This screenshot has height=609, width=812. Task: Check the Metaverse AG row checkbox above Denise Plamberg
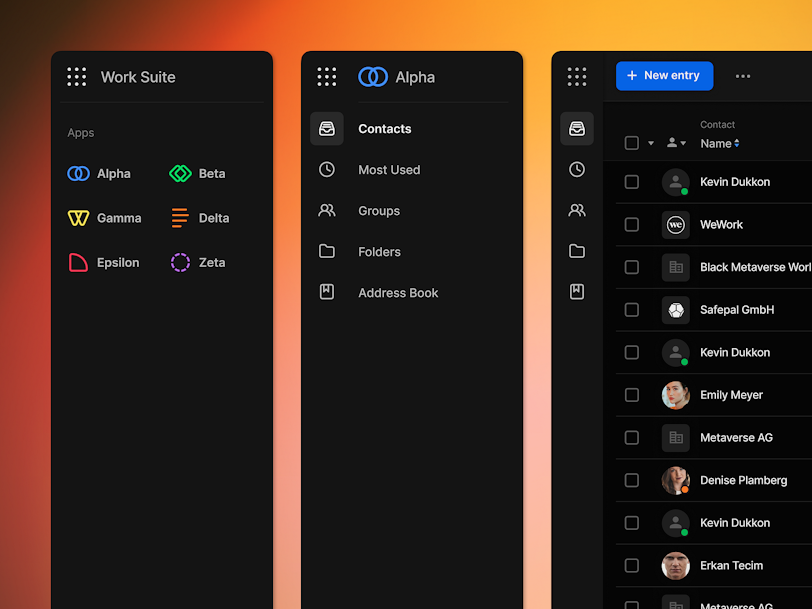pyautogui.click(x=632, y=438)
